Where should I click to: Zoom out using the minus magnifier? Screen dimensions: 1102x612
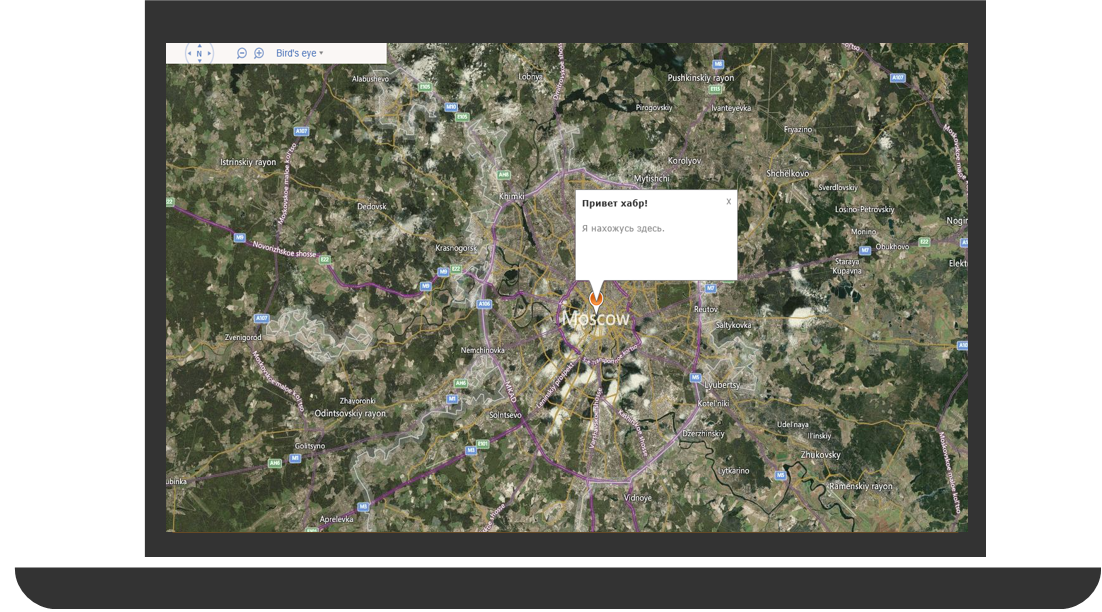pyautogui.click(x=242, y=53)
